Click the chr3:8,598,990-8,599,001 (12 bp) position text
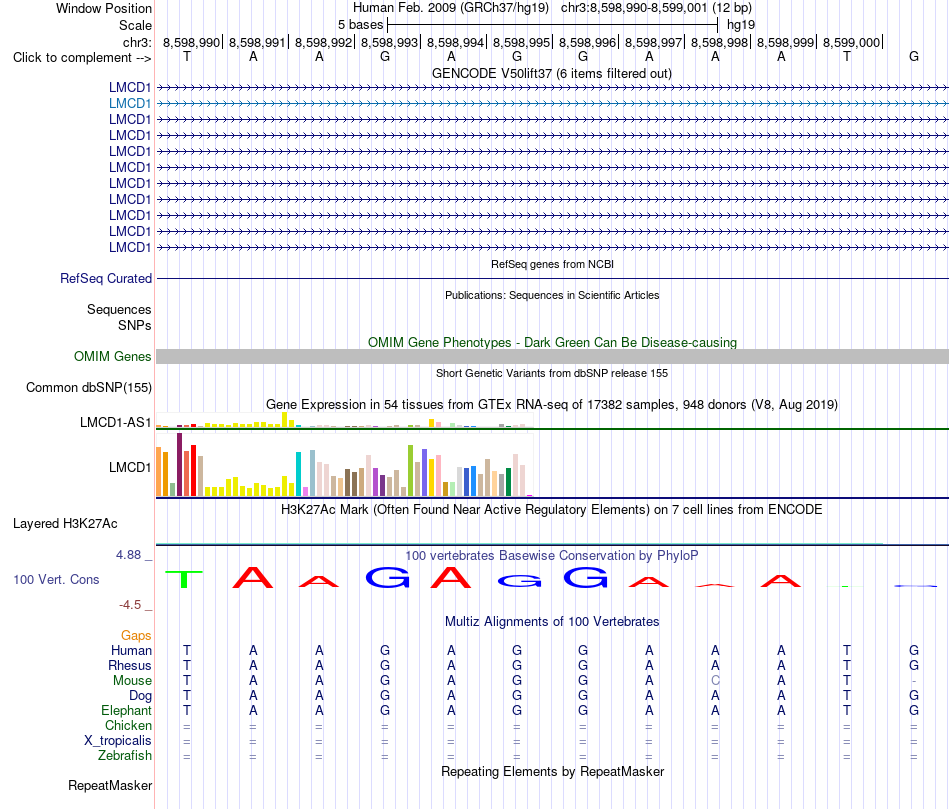Viewport: 950px width, 809px height. pos(656,8)
